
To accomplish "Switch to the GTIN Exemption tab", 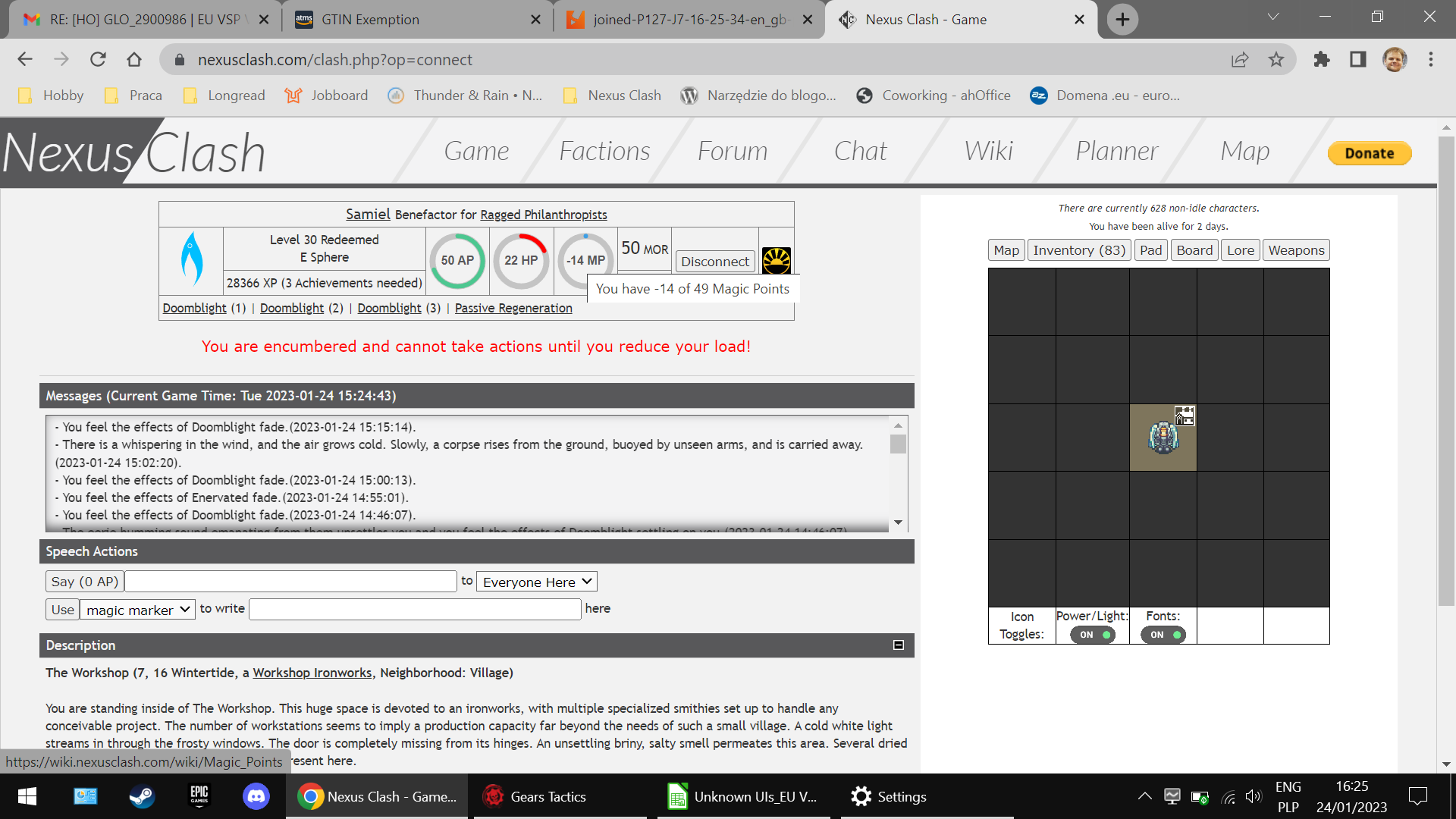I will [418, 20].
